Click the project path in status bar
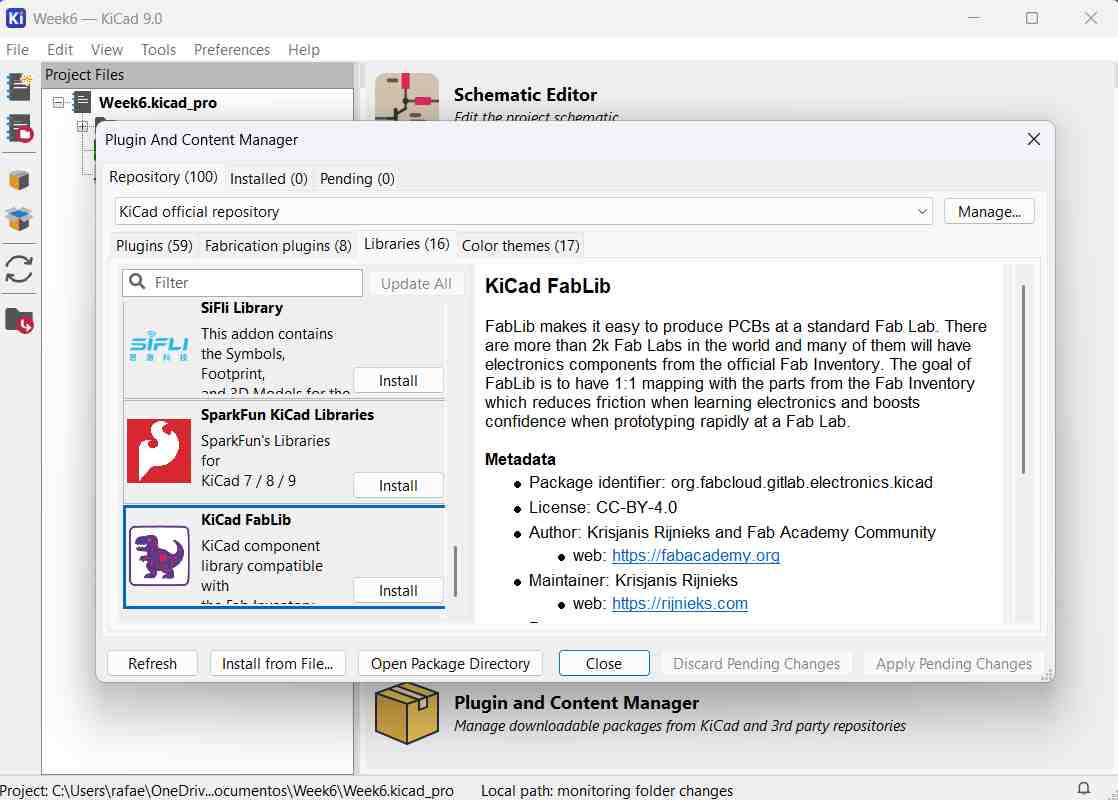The width and height of the screenshot is (1118, 800). [x=227, y=791]
